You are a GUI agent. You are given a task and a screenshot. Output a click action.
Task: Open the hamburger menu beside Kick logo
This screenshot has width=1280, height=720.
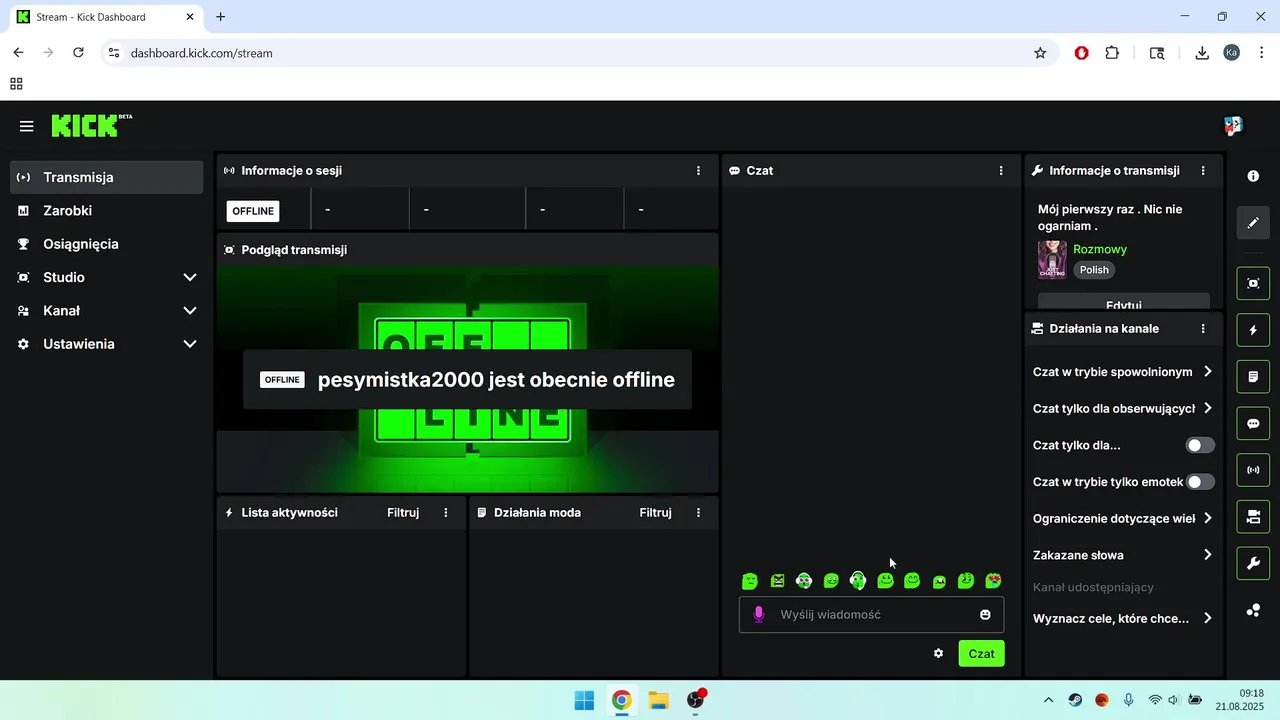[26, 126]
